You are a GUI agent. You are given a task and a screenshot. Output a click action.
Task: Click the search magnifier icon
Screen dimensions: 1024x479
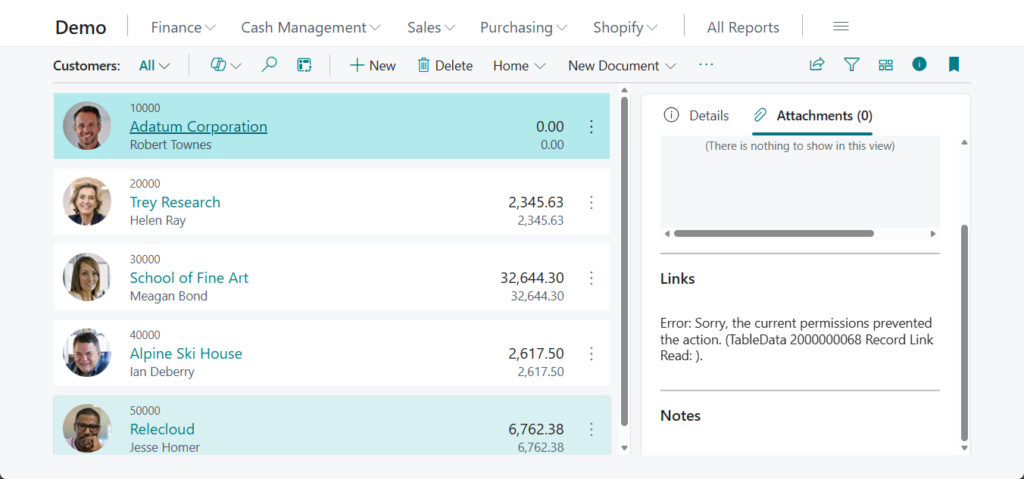pyautogui.click(x=269, y=65)
